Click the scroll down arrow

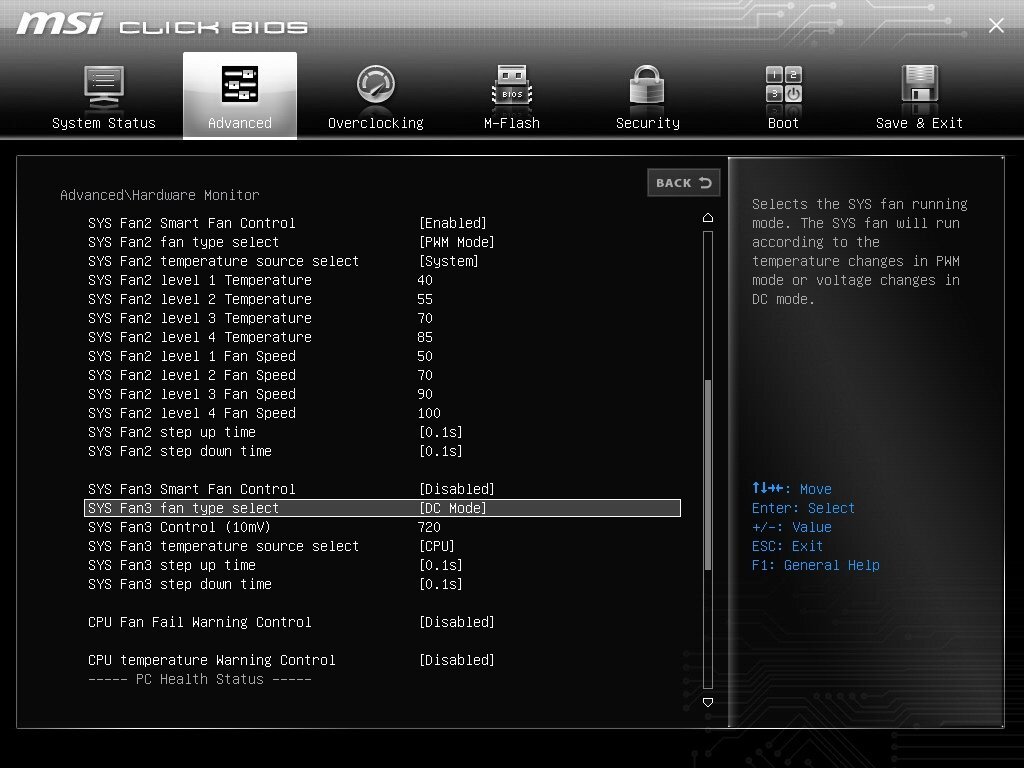pos(708,702)
